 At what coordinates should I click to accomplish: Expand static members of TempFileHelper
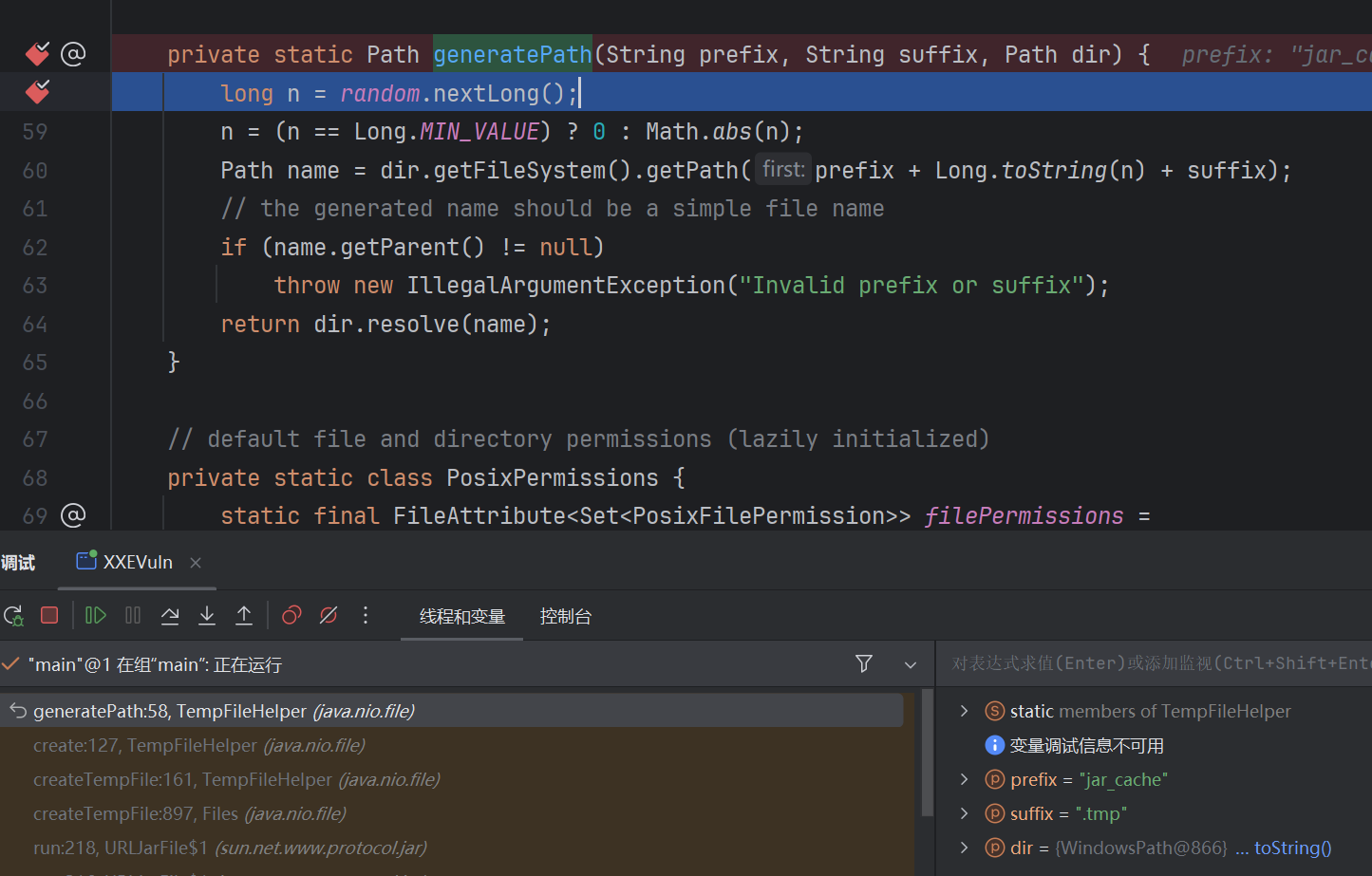(965, 711)
